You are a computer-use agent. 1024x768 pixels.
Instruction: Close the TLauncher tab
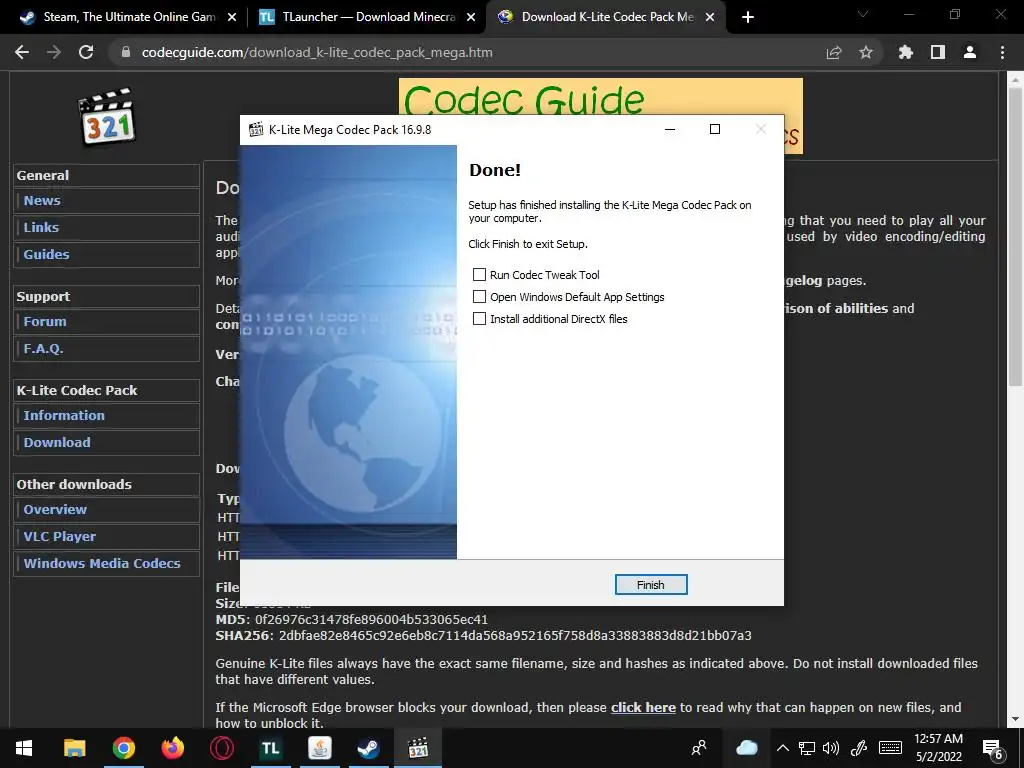(471, 17)
